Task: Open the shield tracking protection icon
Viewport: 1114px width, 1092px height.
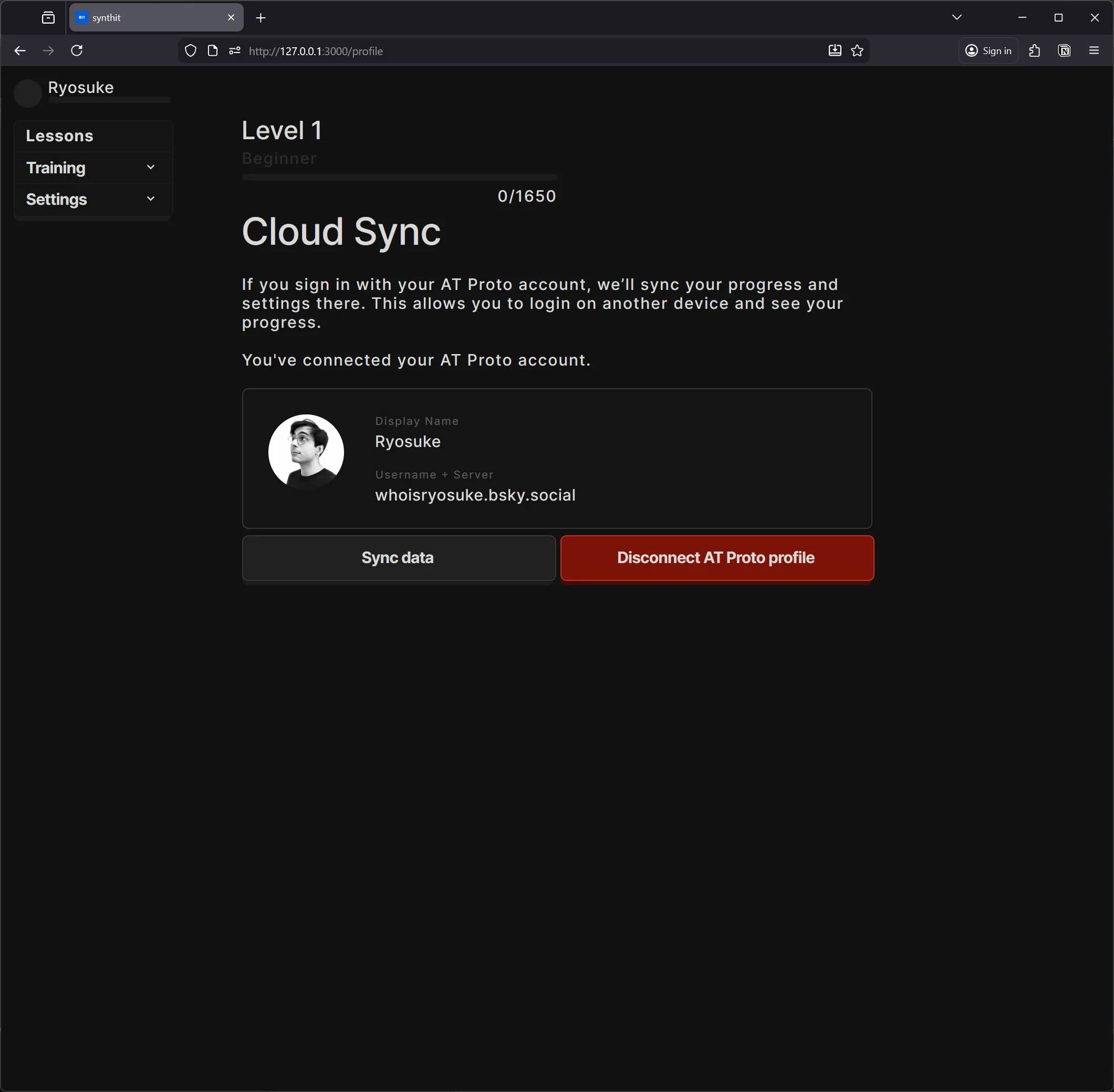Action: pos(190,50)
